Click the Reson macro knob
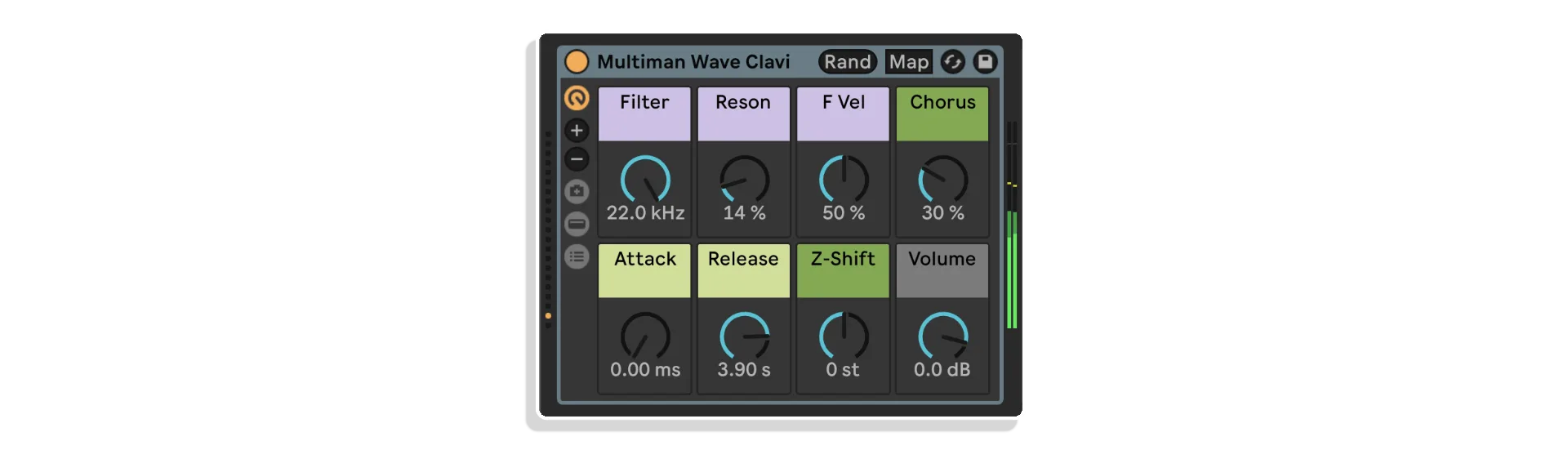The width and height of the screenshot is (1568, 450). (744, 180)
